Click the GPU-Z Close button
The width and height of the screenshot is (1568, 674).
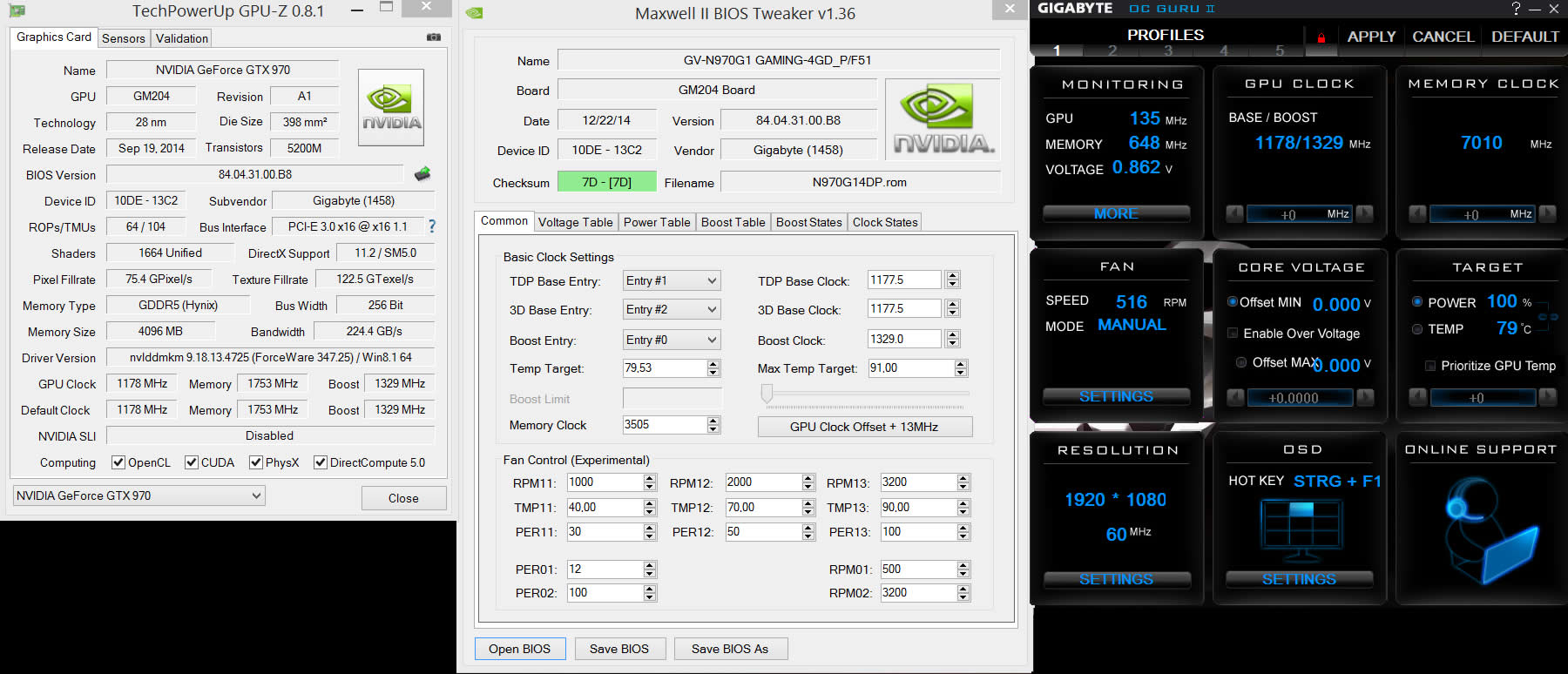403,498
